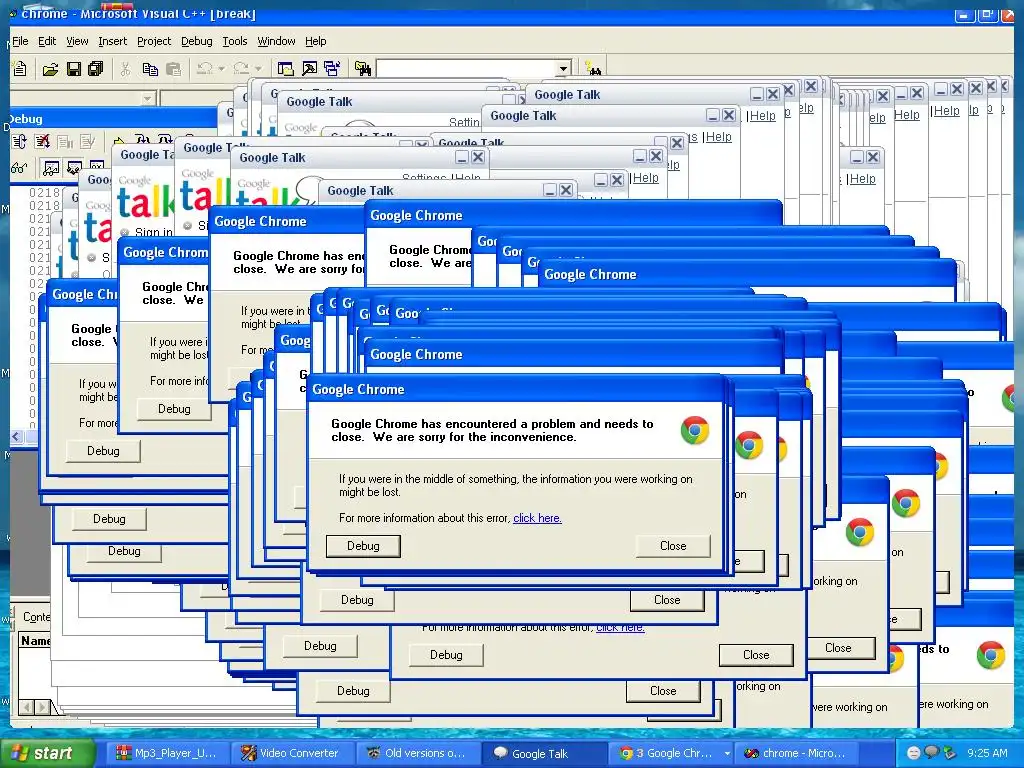1024x768 pixels.
Task: Open the Debug menu in menu bar
Action: [x=197, y=41]
